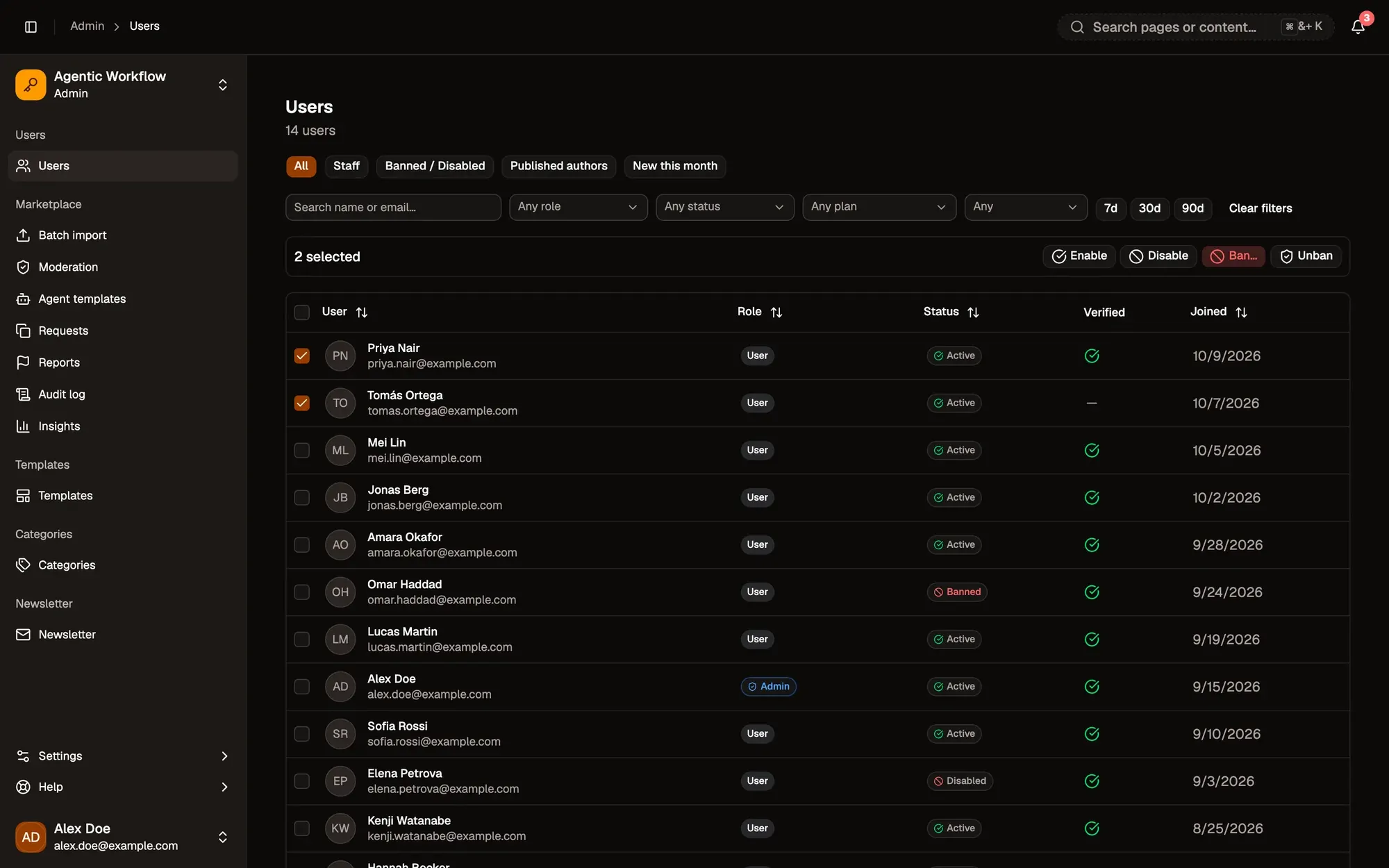
Task: Expand the Help submenu
Action: tap(123, 787)
